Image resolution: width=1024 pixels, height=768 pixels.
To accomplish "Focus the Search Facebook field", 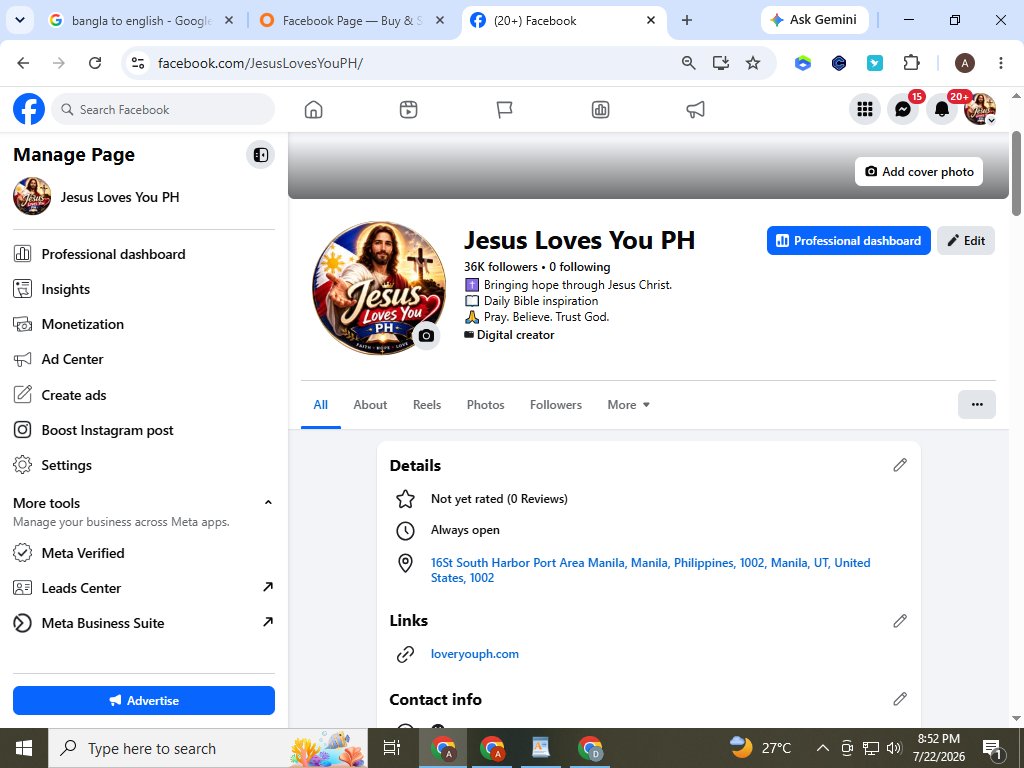I will tap(163, 109).
